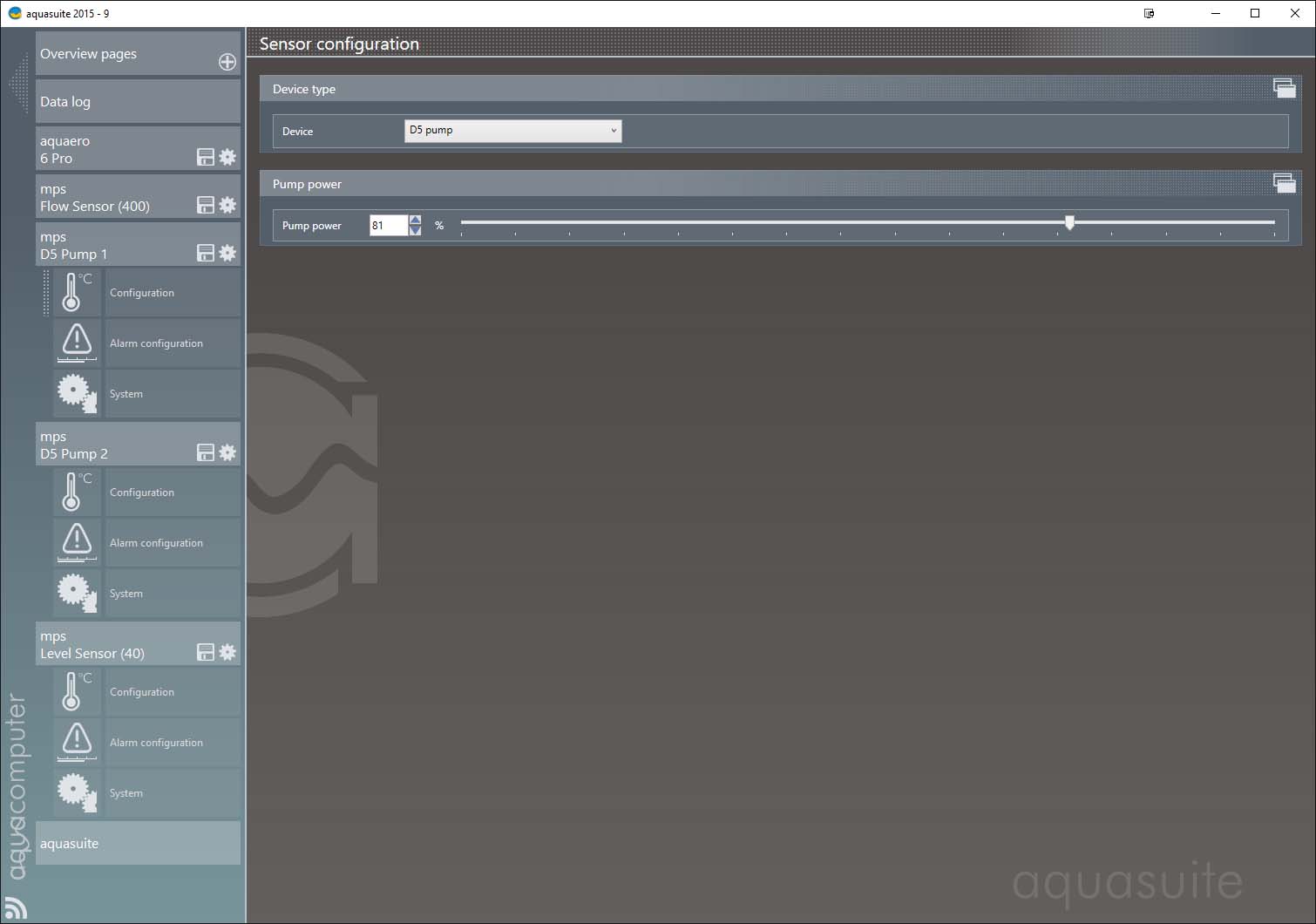The height and width of the screenshot is (924, 1316).
Task: Collapse the Pump power panel via corner icon
Action: (x=1285, y=182)
